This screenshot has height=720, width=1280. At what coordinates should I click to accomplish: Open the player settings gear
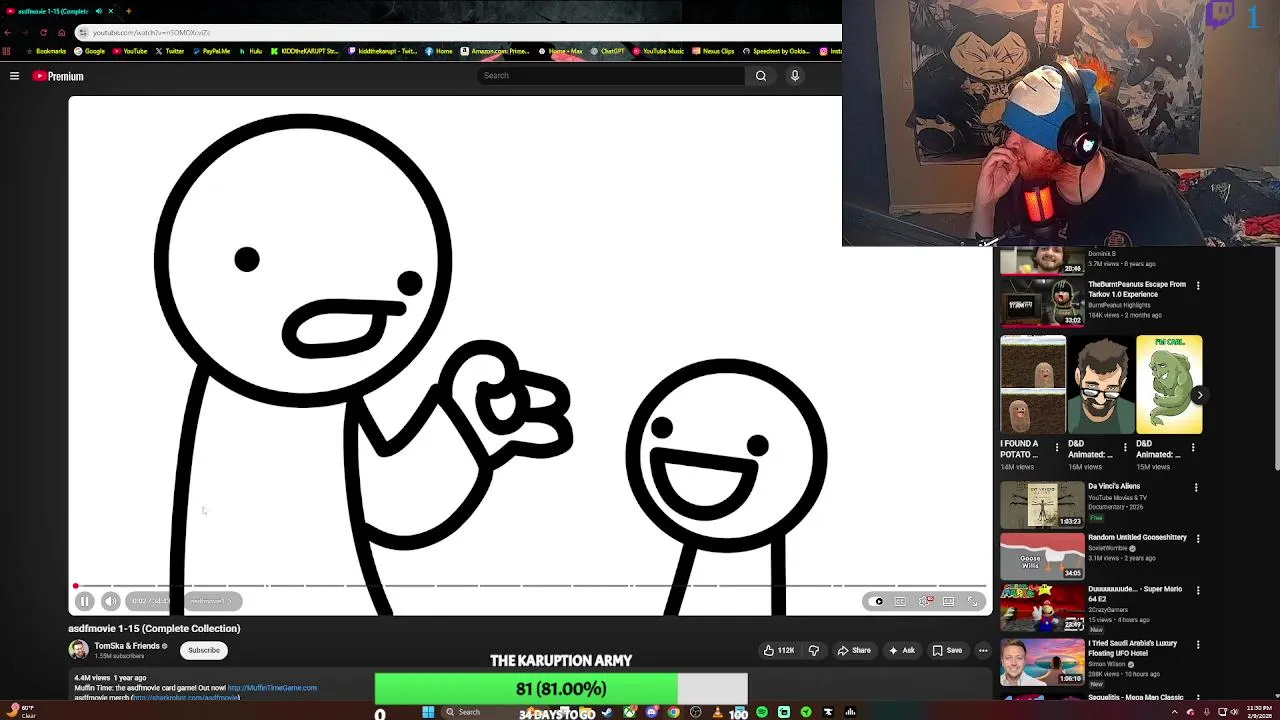(x=925, y=601)
